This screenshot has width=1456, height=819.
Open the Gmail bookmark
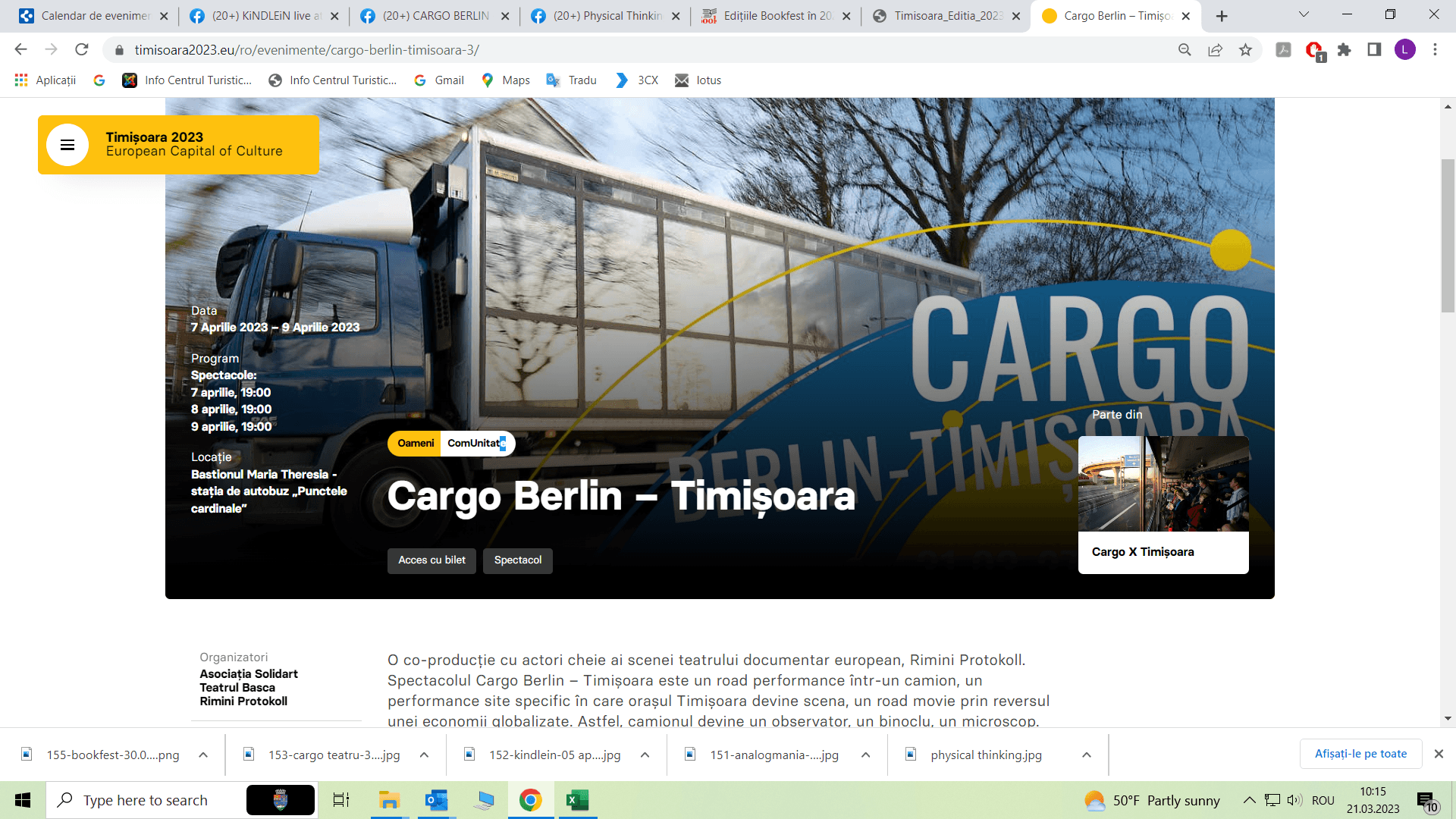439,80
